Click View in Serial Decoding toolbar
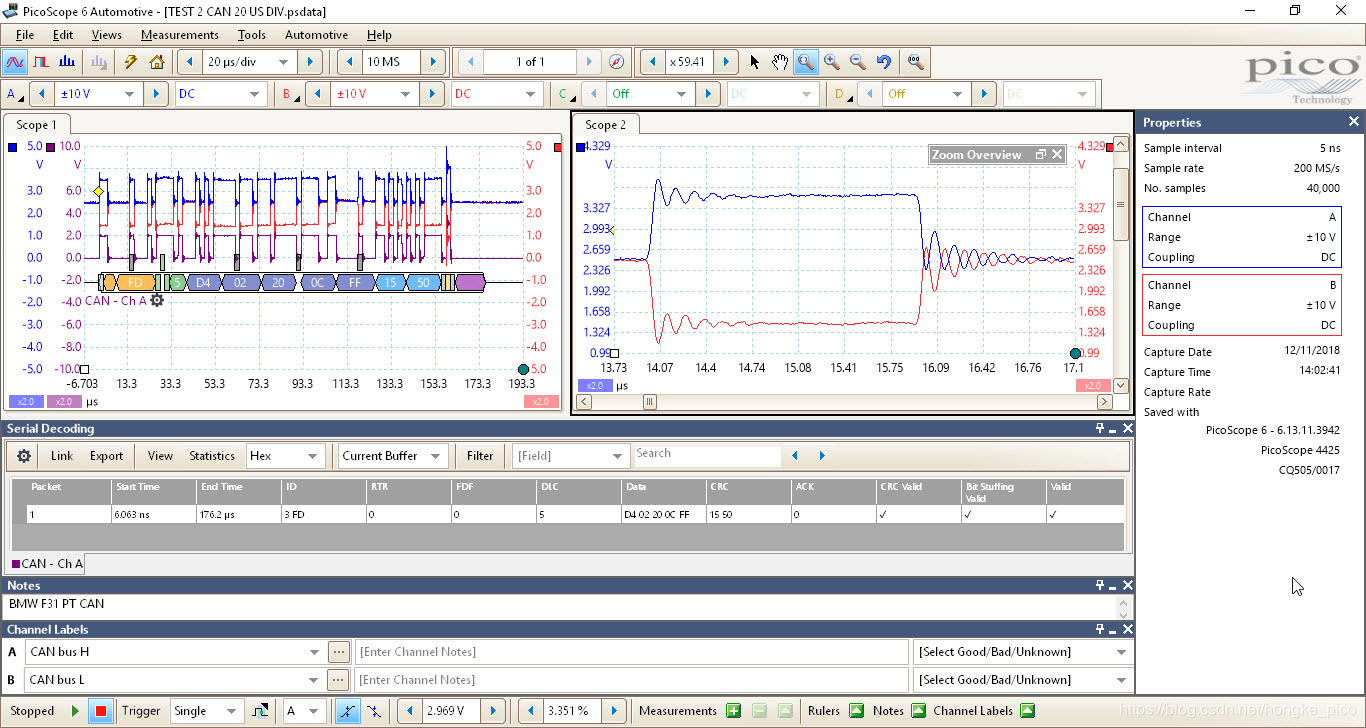 pyautogui.click(x=160, y=456)
